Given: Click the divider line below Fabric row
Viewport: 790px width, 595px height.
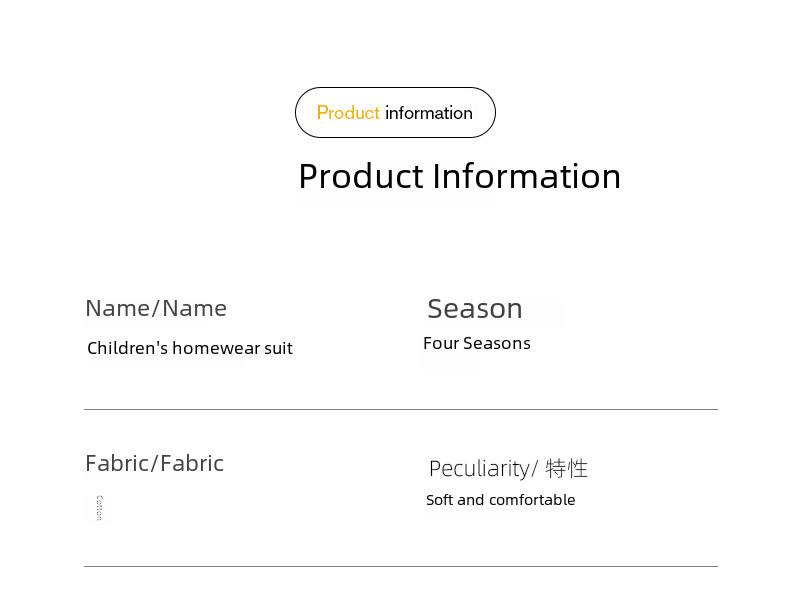Looking at the screenshot, I should click(x=401, y=566).
